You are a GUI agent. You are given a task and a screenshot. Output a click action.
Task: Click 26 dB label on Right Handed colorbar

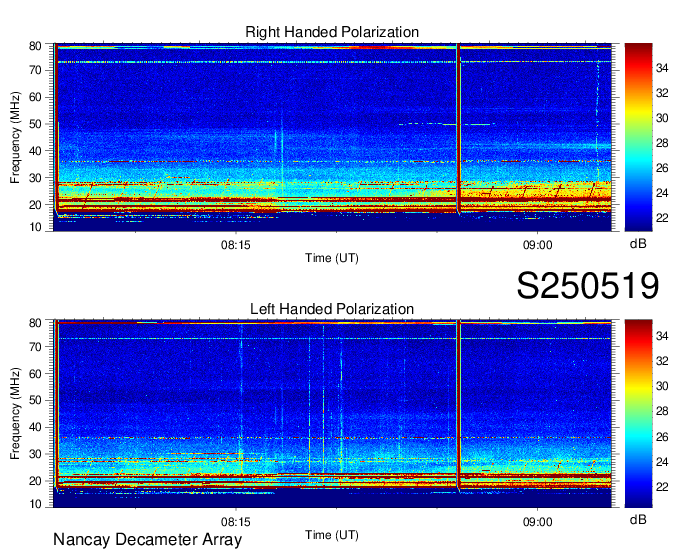point(662,168)
